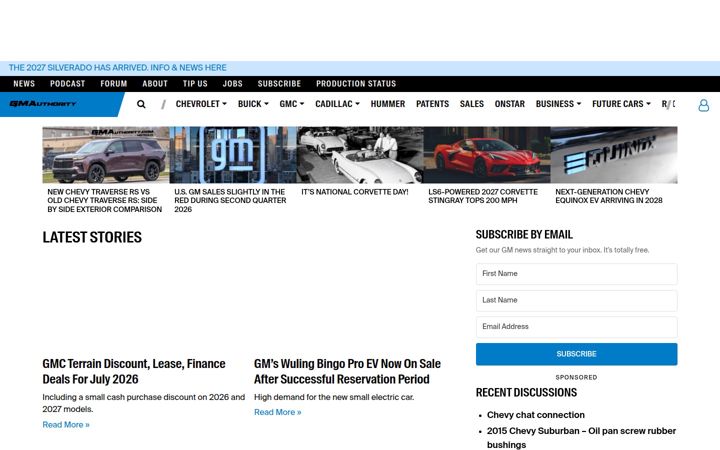Image resolution: width=720 pixels, height=450 pixels.
Task: Open GMC Terrain Discount article title
Action: point(134,371)
